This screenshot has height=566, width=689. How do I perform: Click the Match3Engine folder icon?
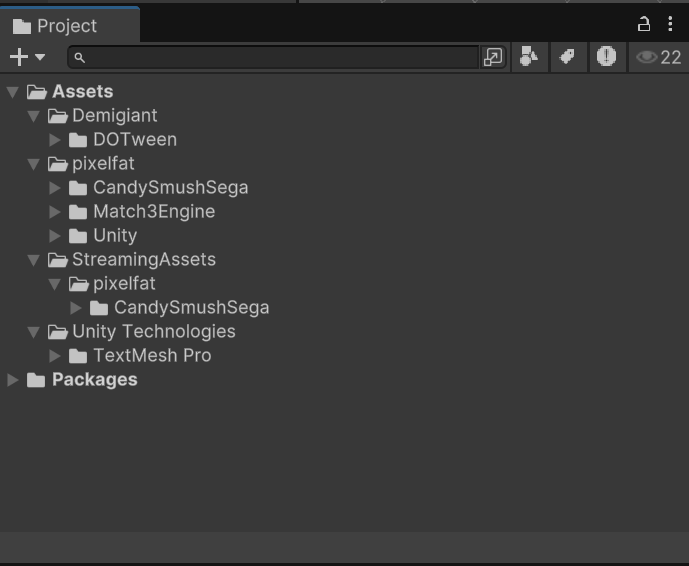[79, 212]
